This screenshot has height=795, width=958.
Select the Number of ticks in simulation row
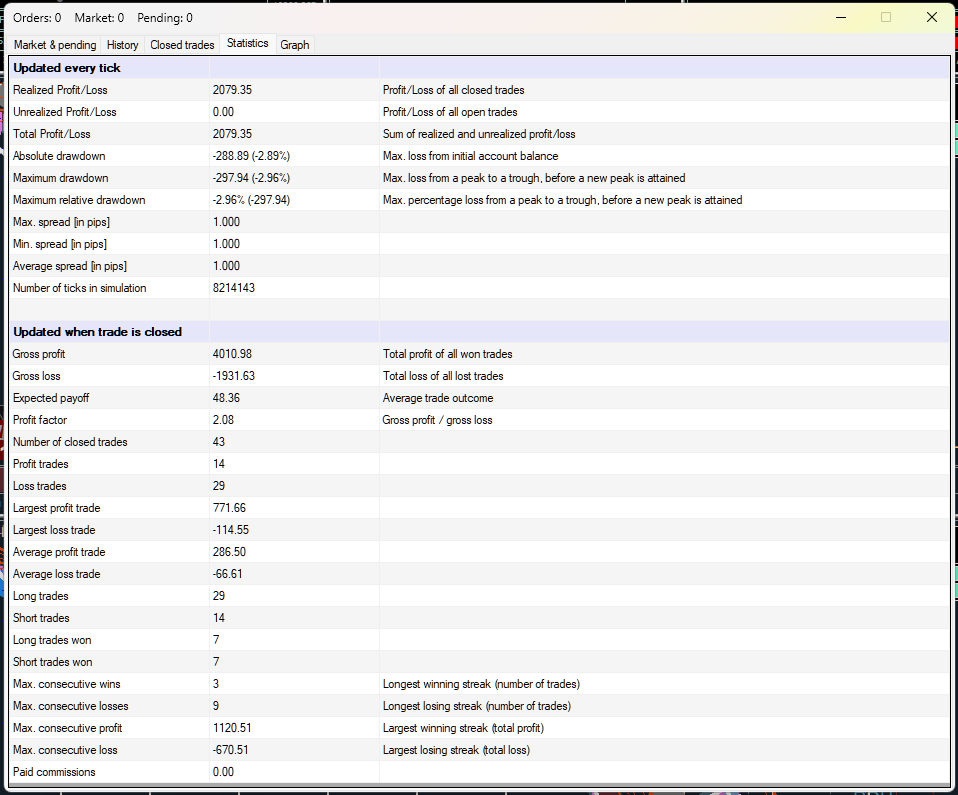(79, 288)
